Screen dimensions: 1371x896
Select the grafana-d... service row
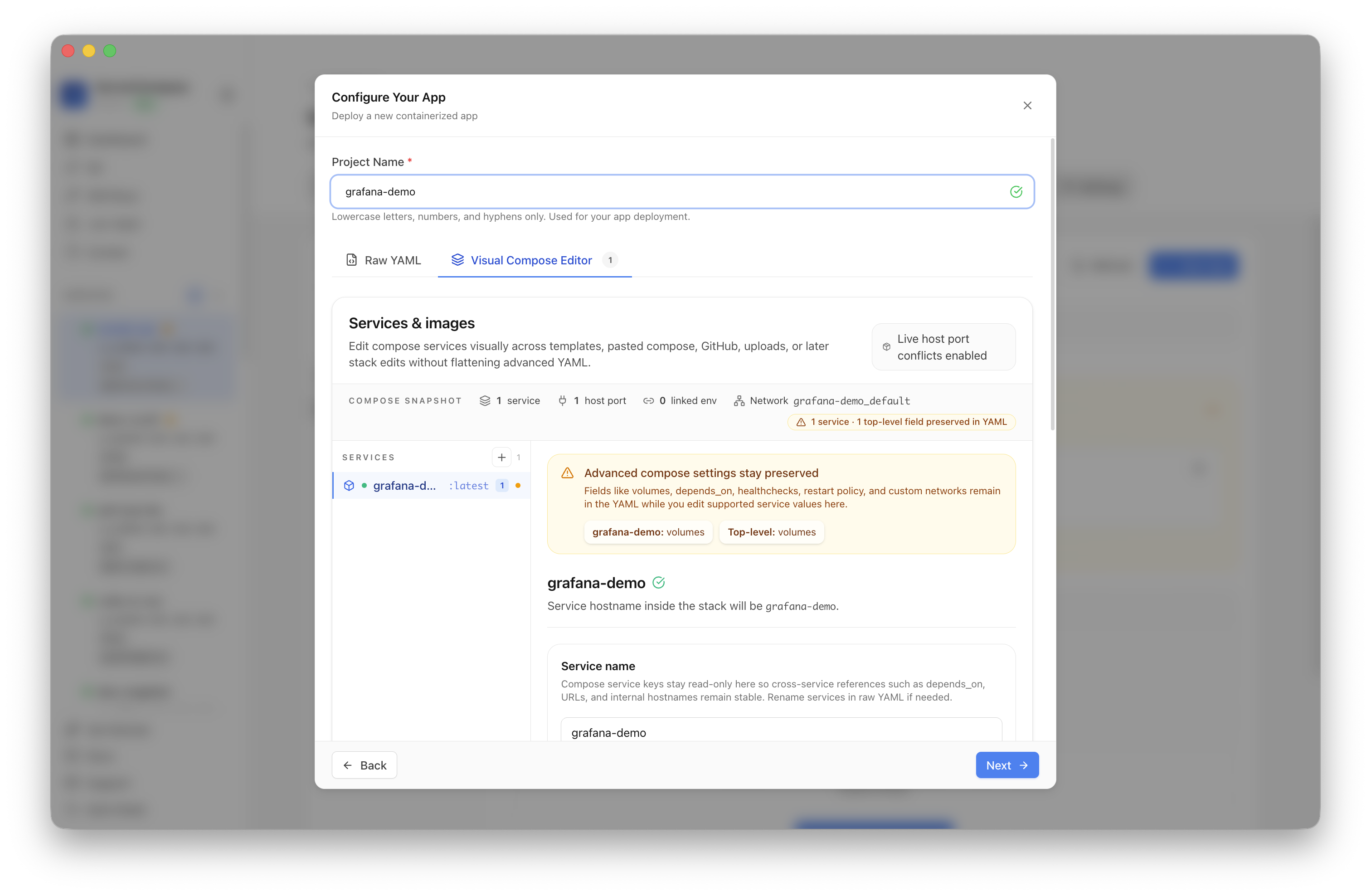[x=432, y=485]
